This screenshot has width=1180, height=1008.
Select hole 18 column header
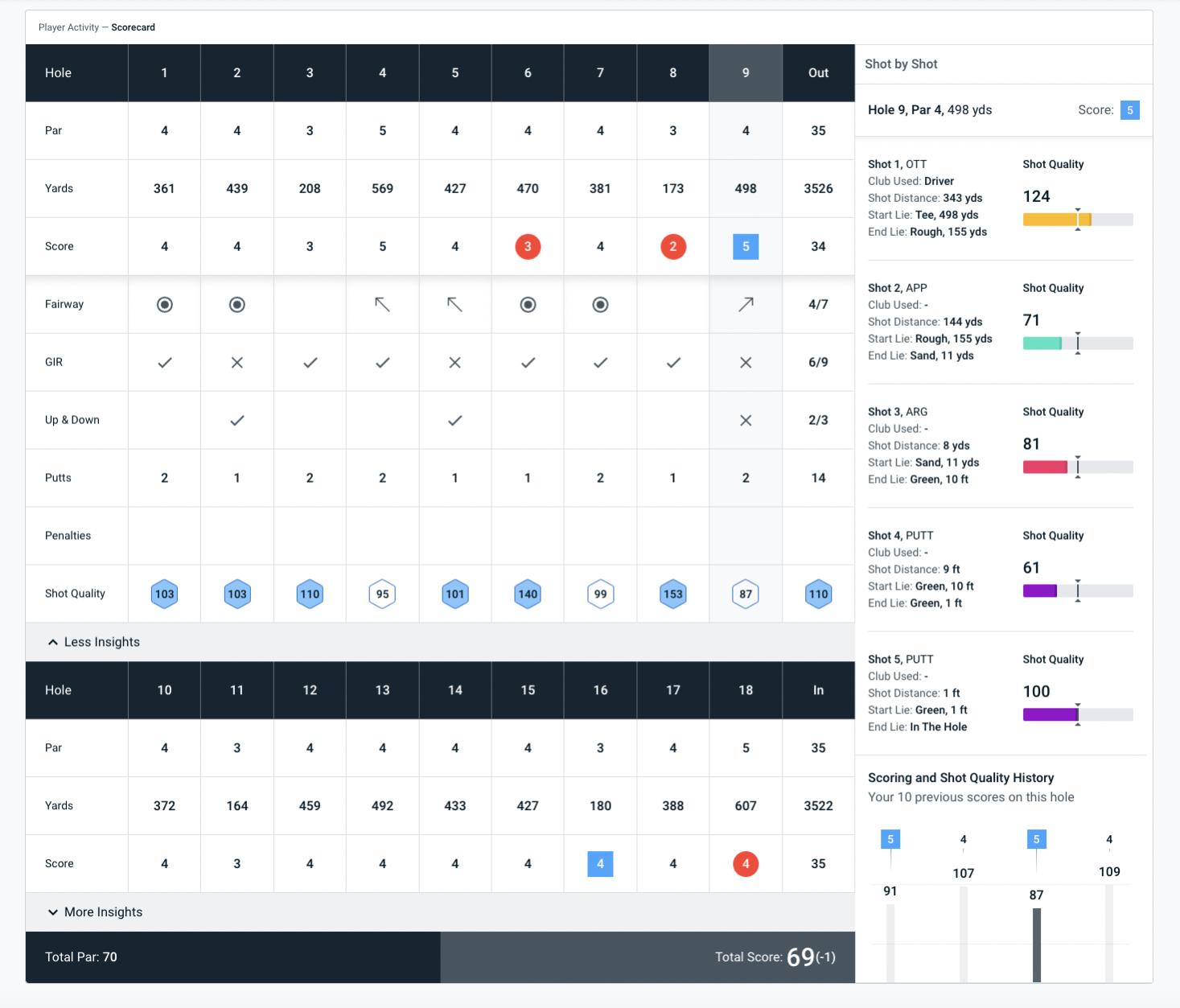(x=746, y=690)
